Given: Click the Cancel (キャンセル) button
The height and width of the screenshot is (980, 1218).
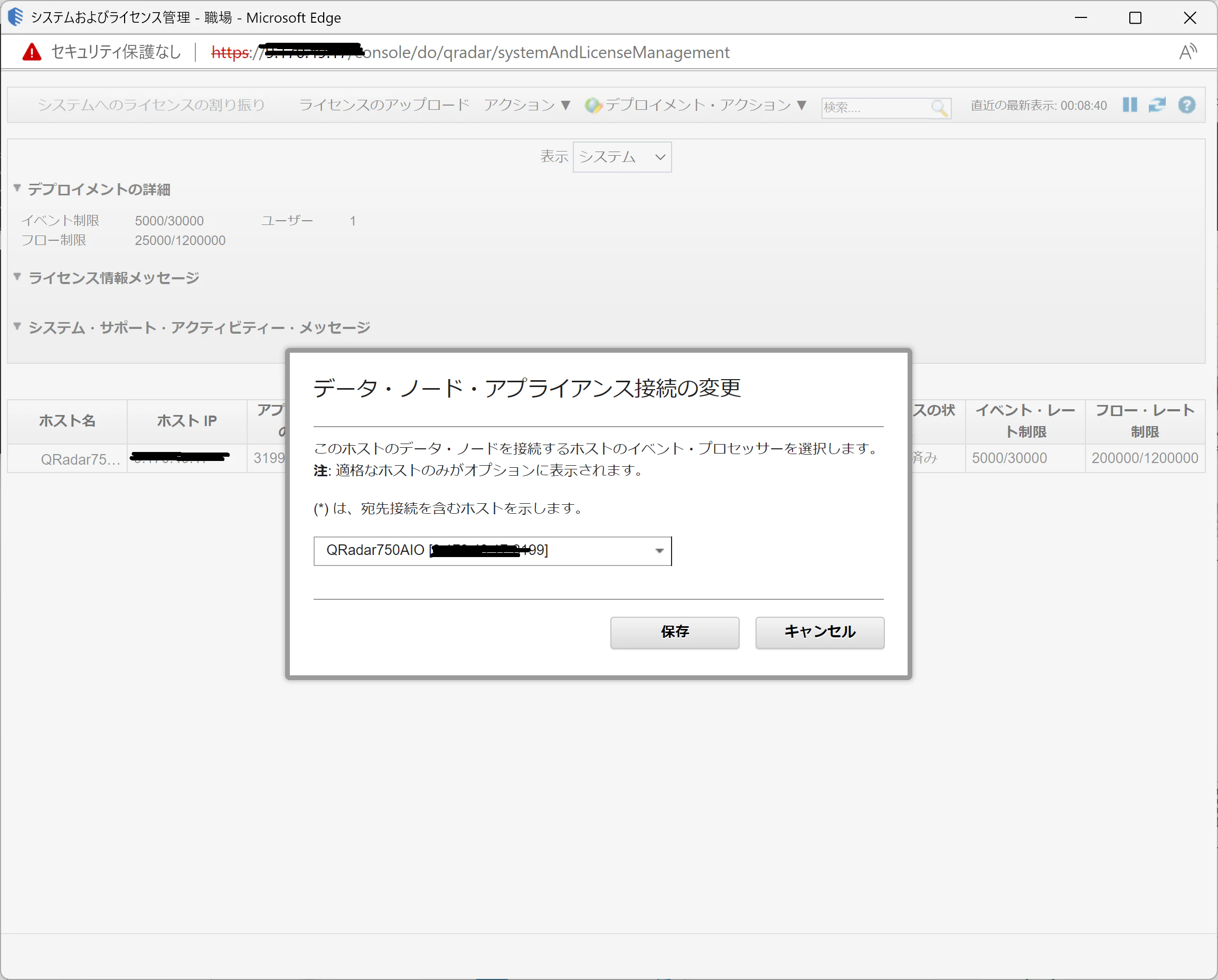Looking at the screenshot, I should pos(819,632).
